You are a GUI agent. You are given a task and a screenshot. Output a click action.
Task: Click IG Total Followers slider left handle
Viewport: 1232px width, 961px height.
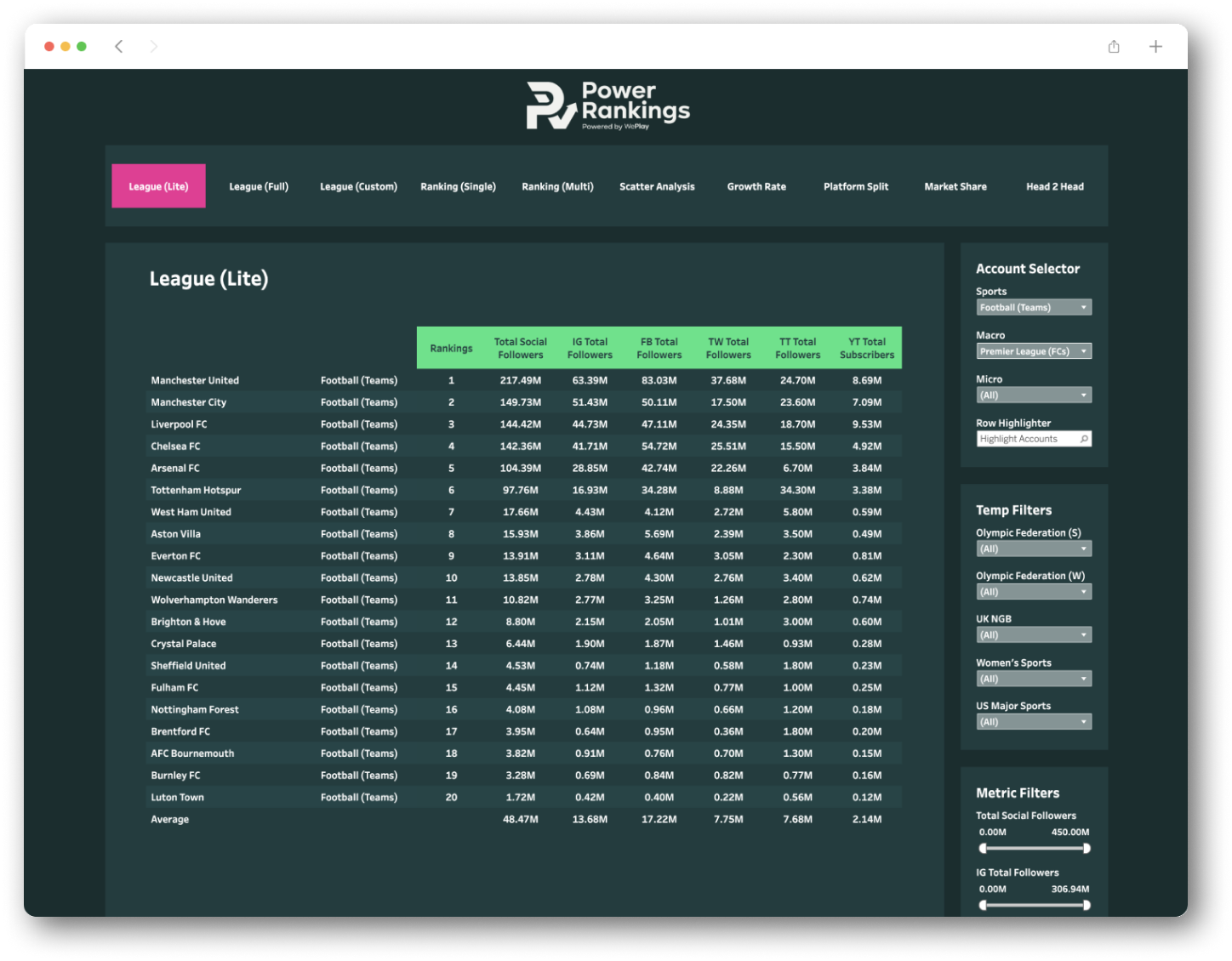(983, 905)
